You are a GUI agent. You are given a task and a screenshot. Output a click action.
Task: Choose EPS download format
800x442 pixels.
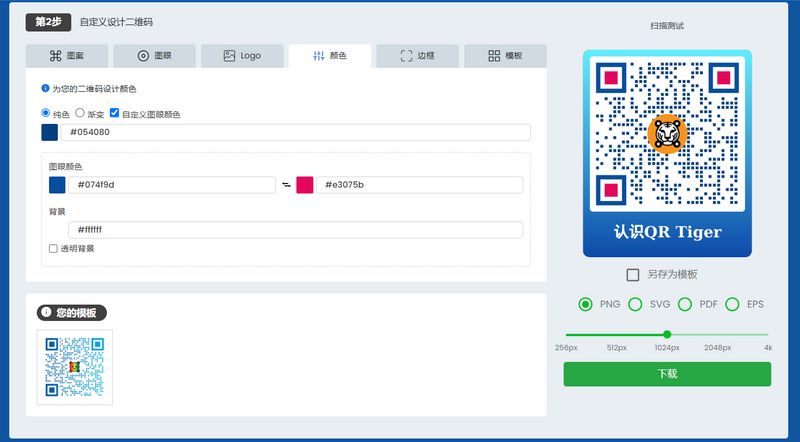(732, 305)
